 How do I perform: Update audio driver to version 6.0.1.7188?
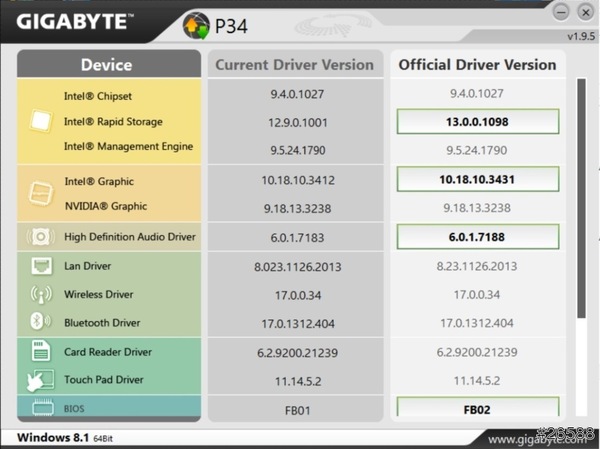click(x=476, y=237)
